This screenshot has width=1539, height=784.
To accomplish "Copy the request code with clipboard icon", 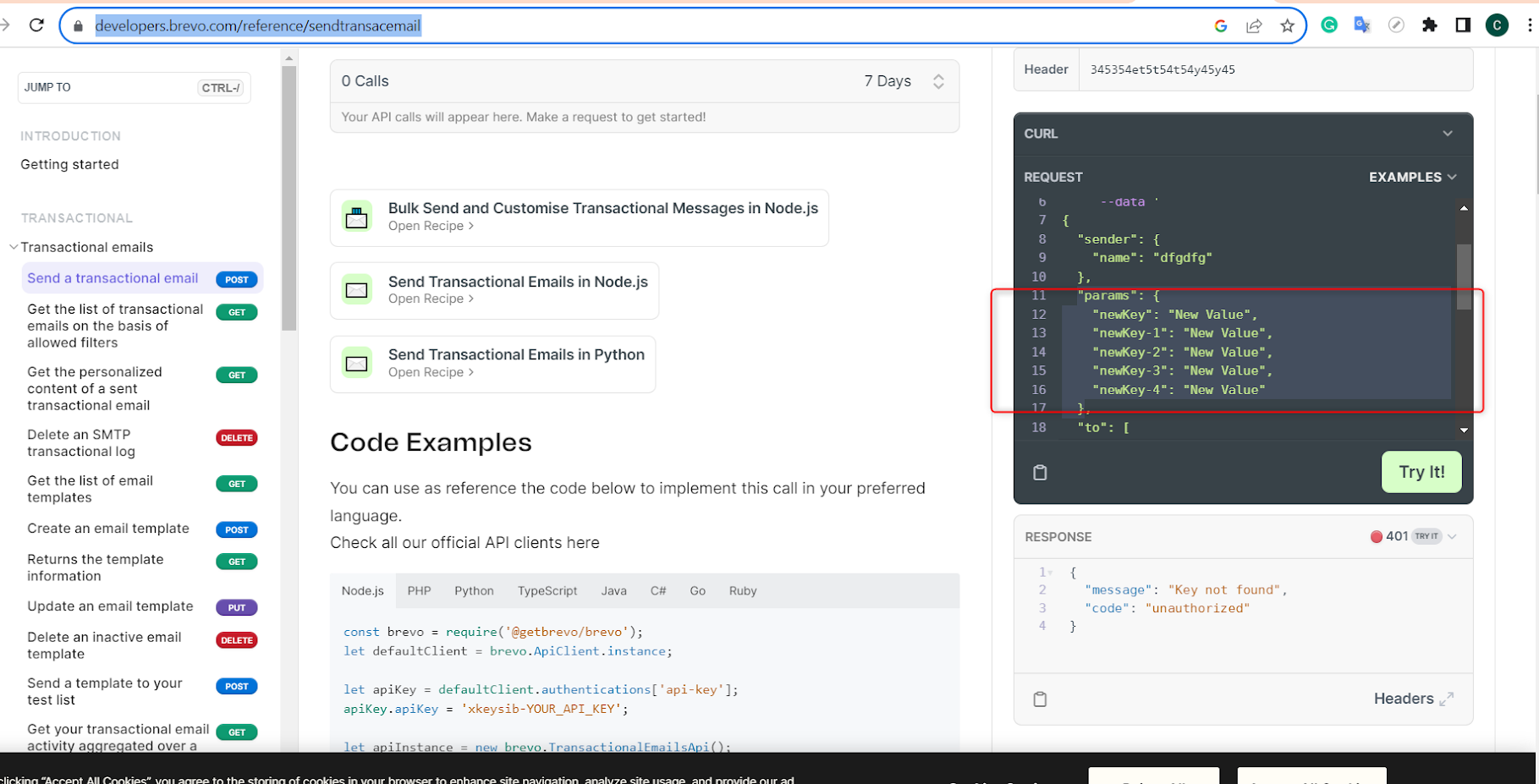I will 1040,472.
